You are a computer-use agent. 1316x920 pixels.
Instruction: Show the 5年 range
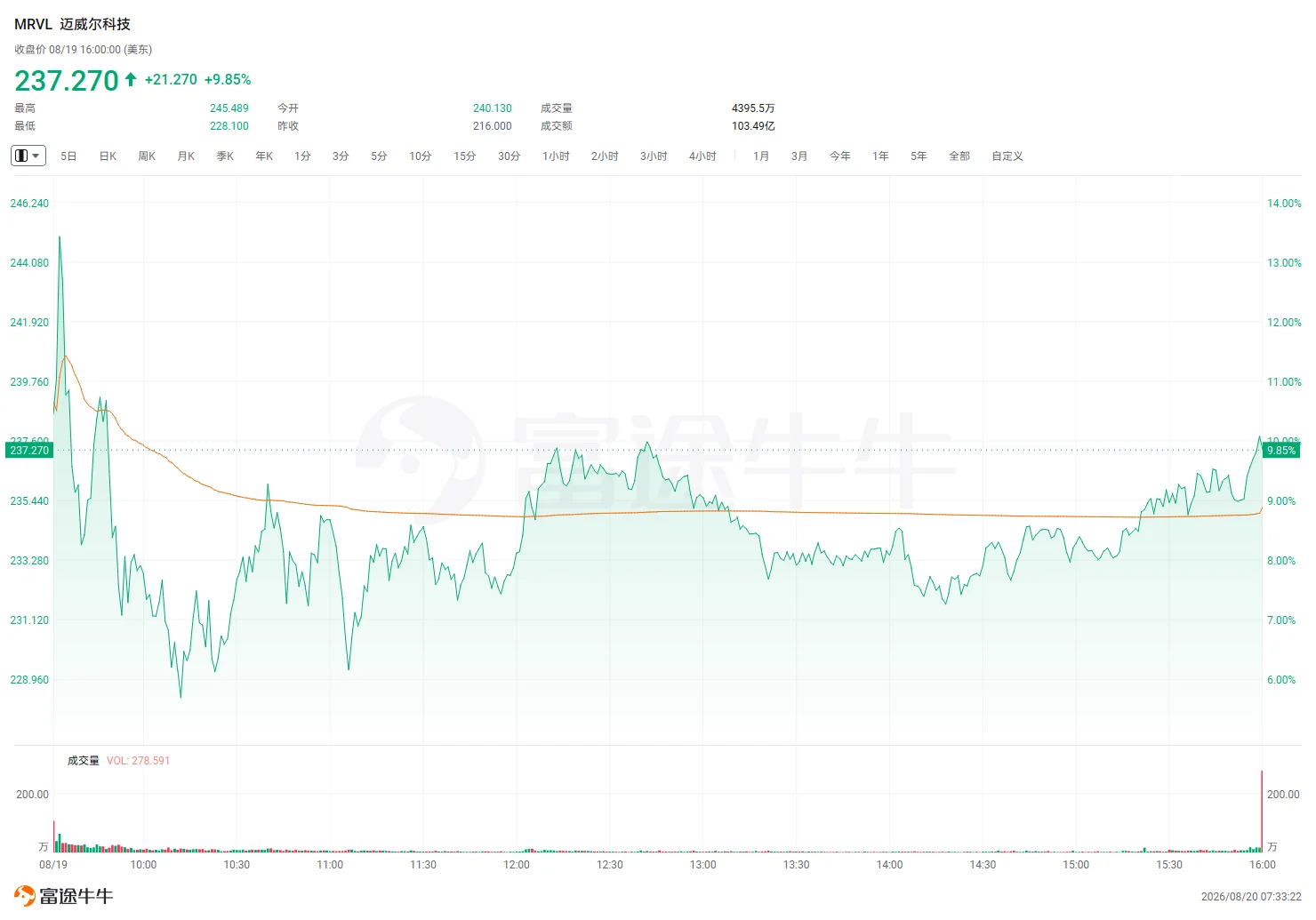click(x=919, y=156)
